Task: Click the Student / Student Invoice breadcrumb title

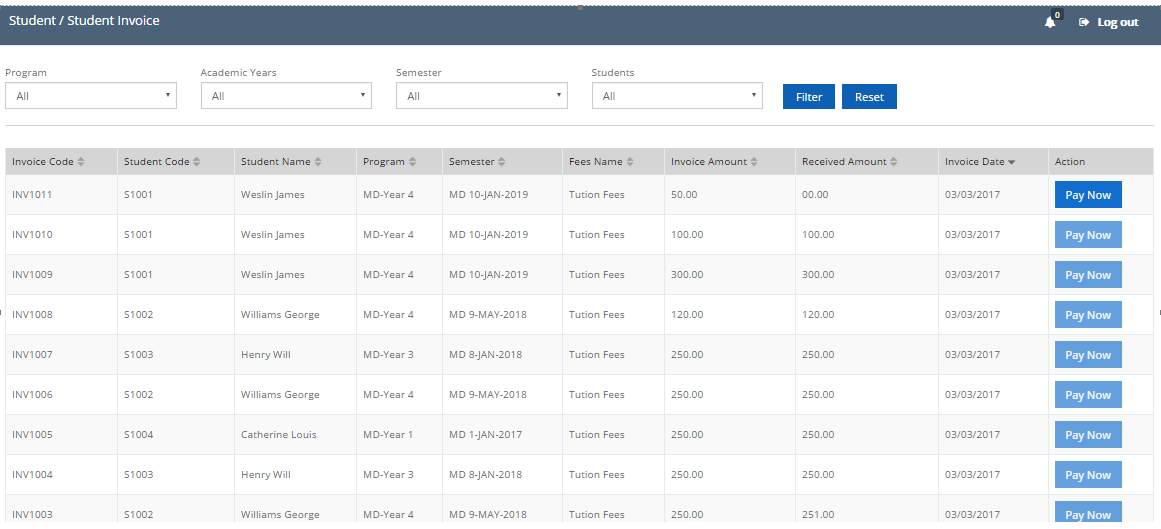Action: click(84, 21)
